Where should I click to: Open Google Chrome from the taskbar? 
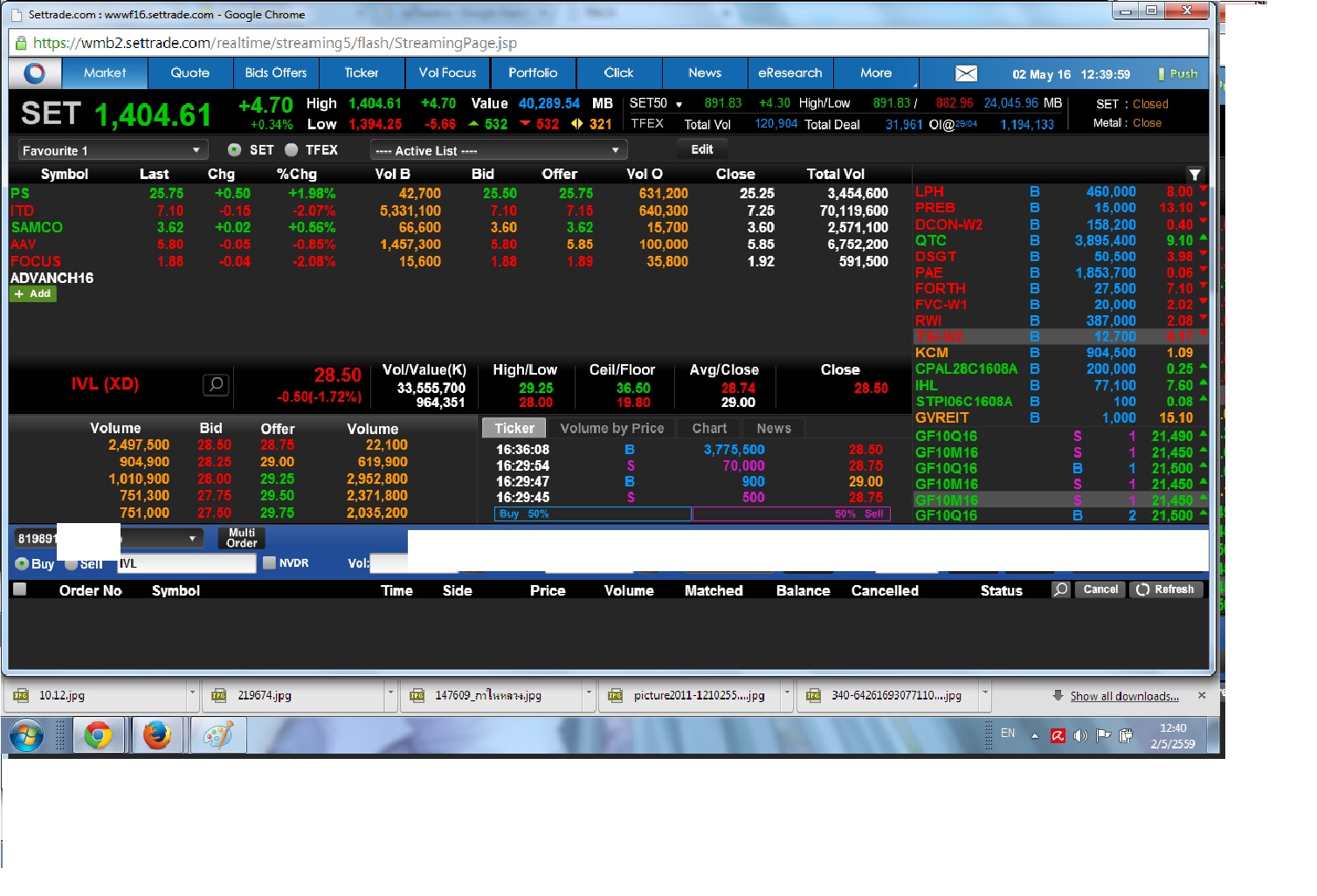point(98,735)
